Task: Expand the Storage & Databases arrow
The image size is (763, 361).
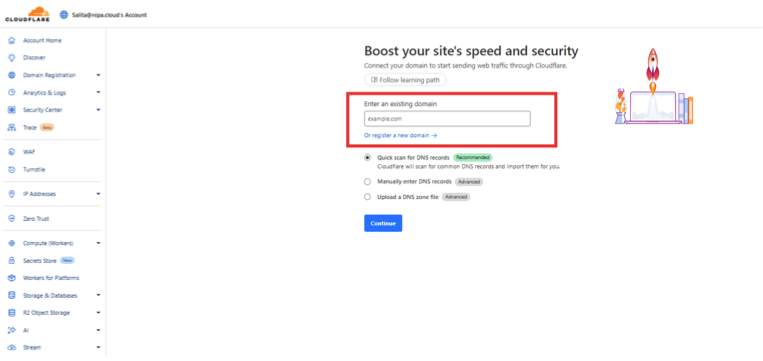Action: 98,295
